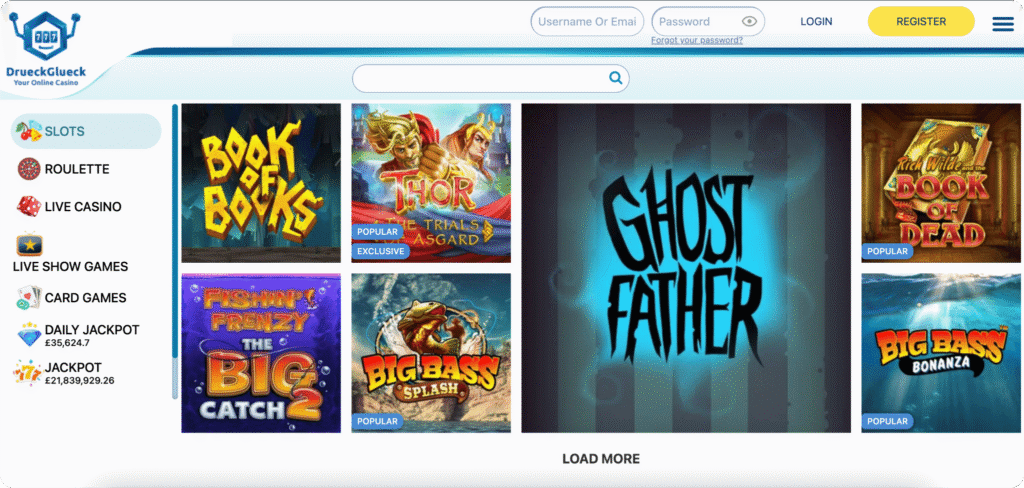Select the ROULETTE category
The width and height of the screenshot is (1024, 488).
coord(76,169)
